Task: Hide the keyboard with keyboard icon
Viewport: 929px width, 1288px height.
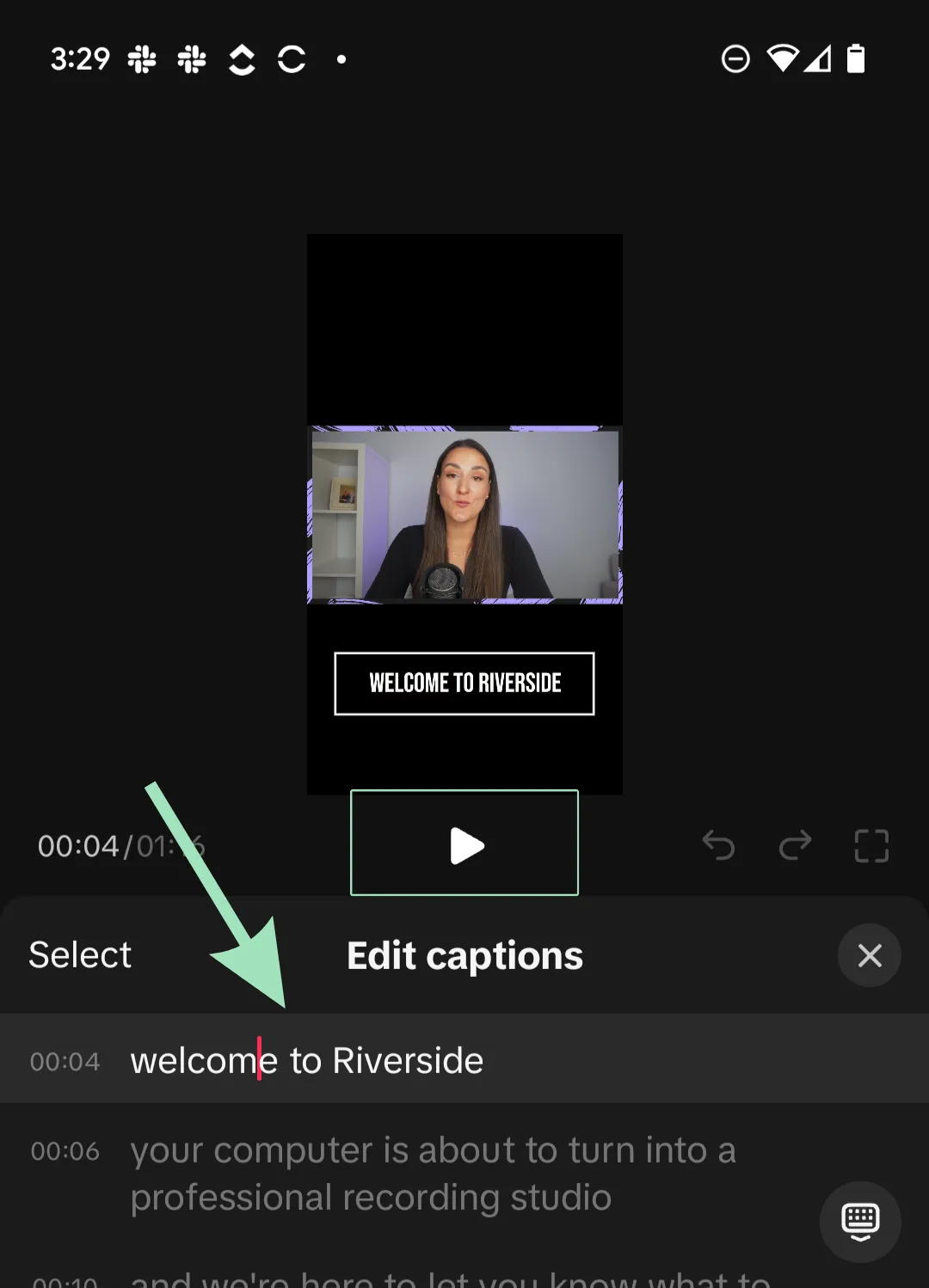Action: pyautogui.click(x=860, y=1222)
